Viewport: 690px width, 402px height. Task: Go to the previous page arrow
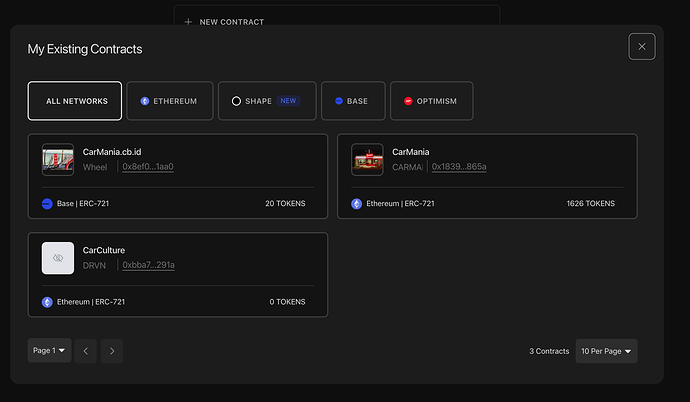(86, 351)
